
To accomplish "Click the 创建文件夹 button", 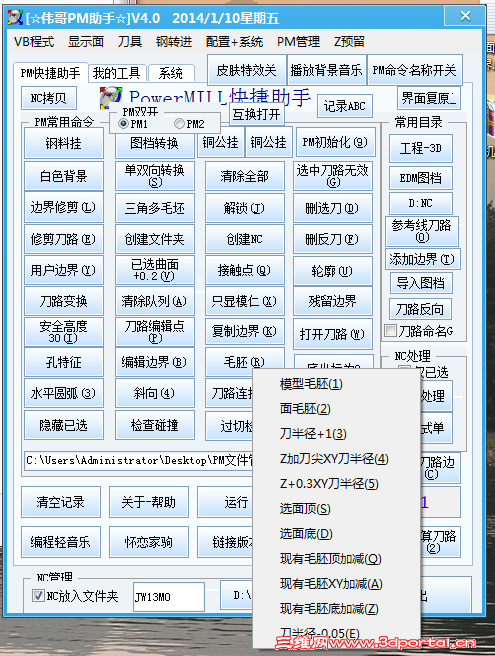I will [155, 239].
